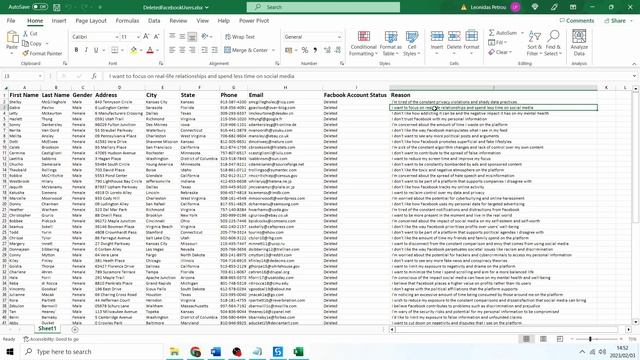Open File Explorer from the taskbar

[174, 351]
